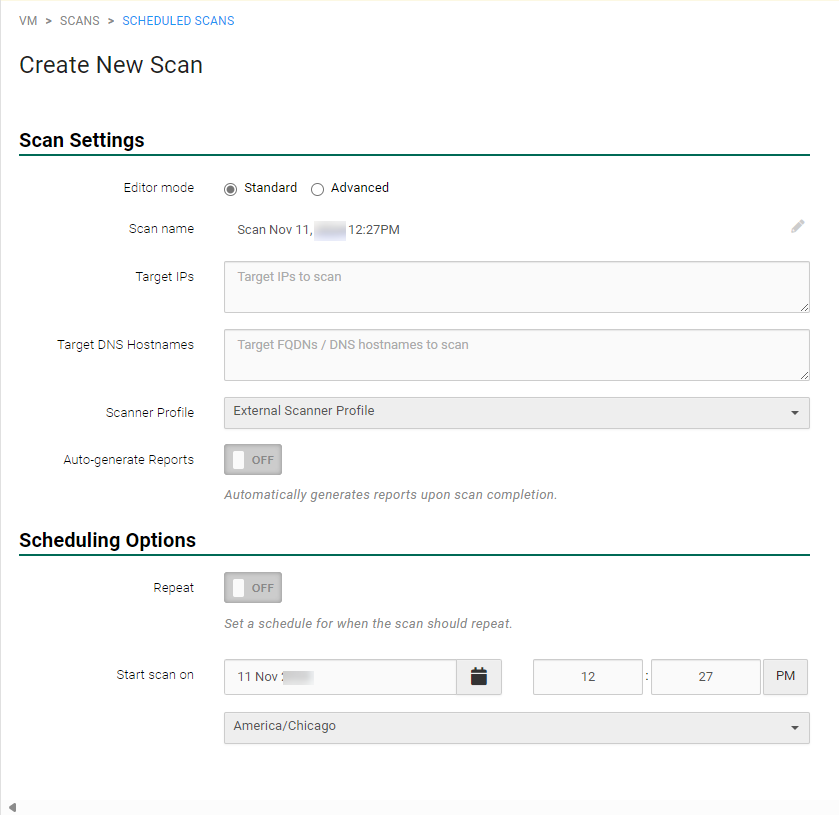The width and height of the screenshot is (839, 815).
Task: Select the Standard editor mode
Action: (231, 188)
